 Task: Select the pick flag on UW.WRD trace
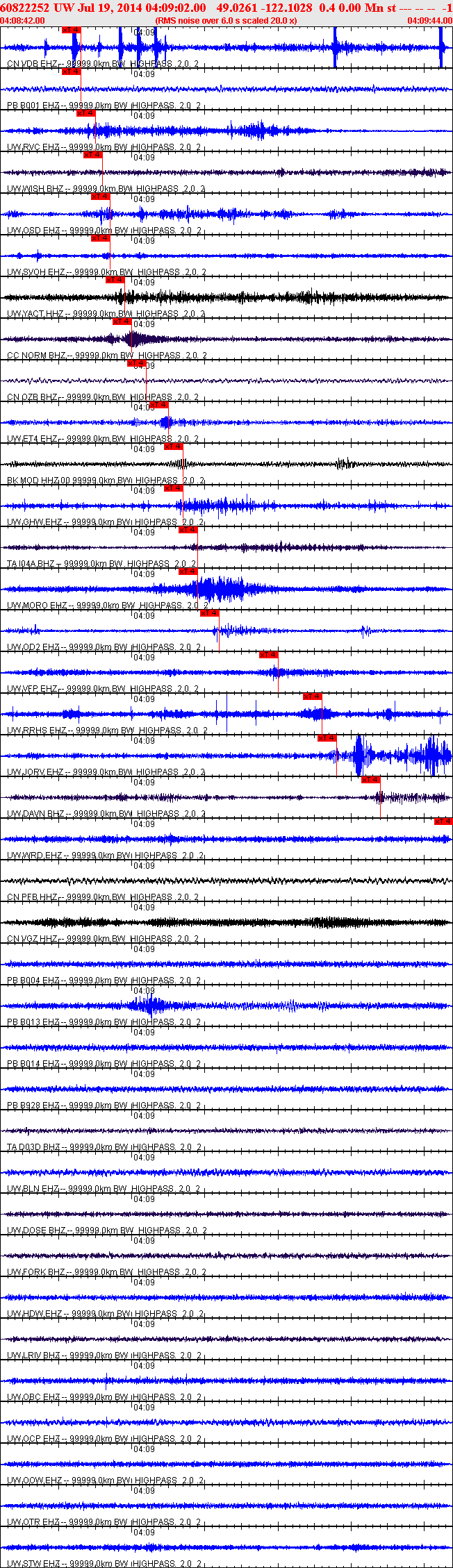pos(443,821)
